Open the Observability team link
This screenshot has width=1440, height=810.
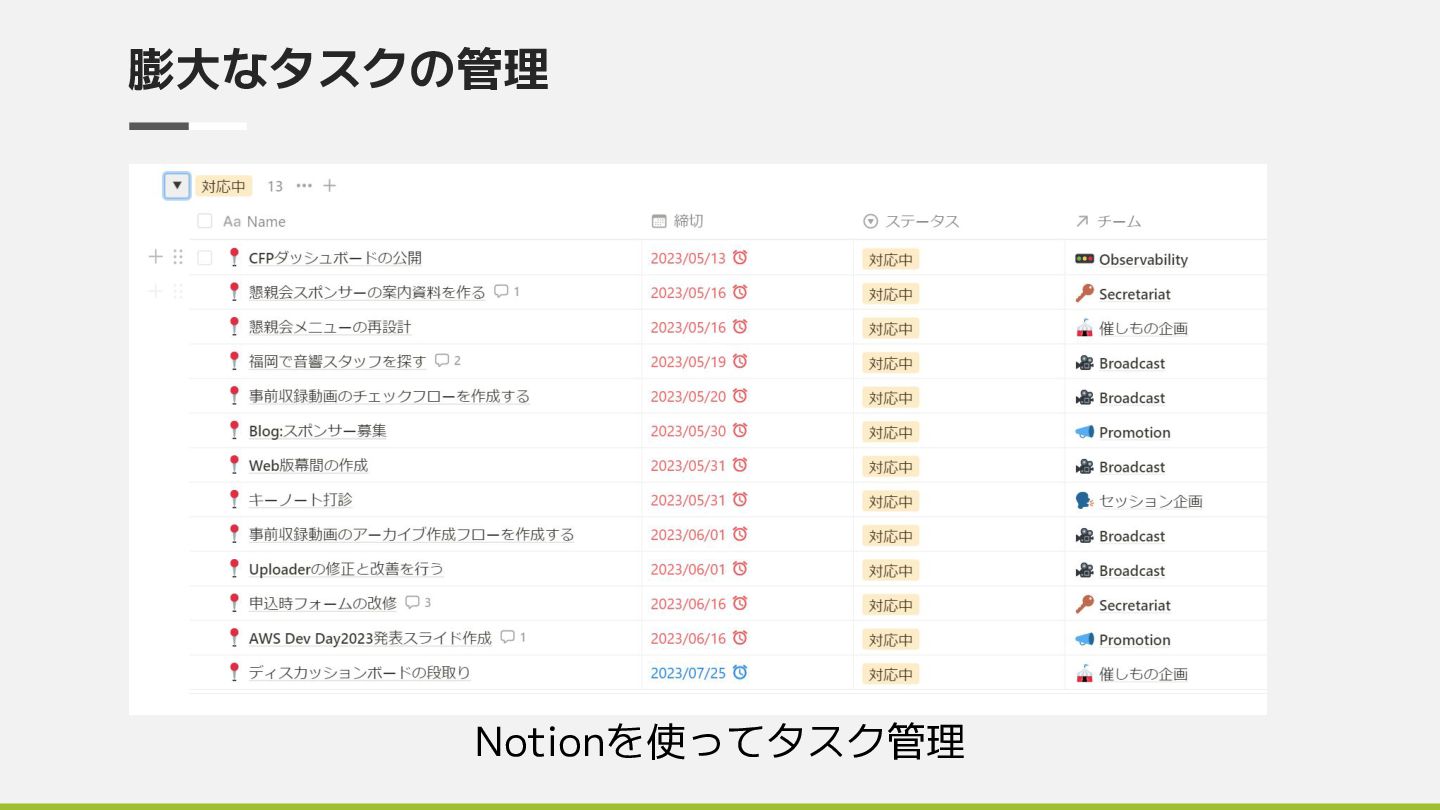(1142, 260)
